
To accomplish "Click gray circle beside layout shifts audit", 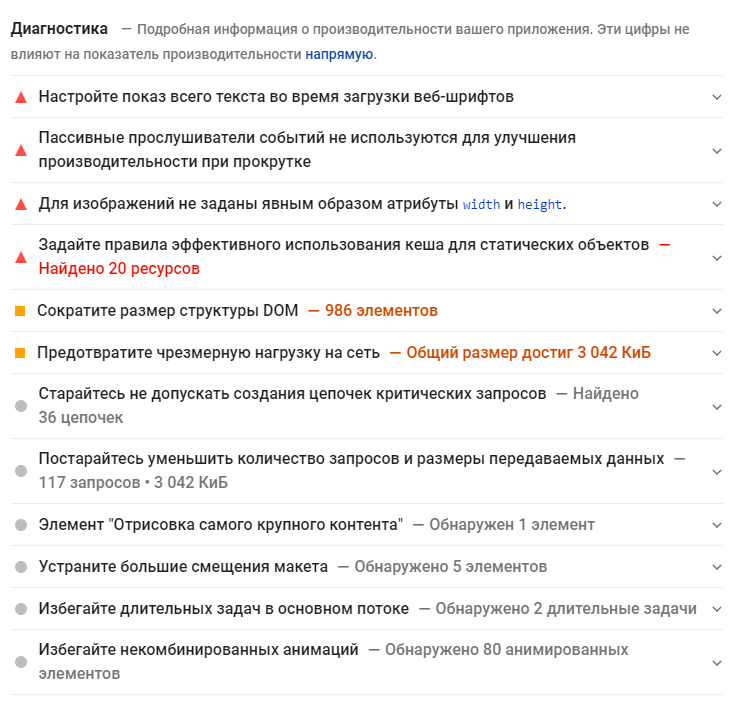I will (x=20, y=567).
